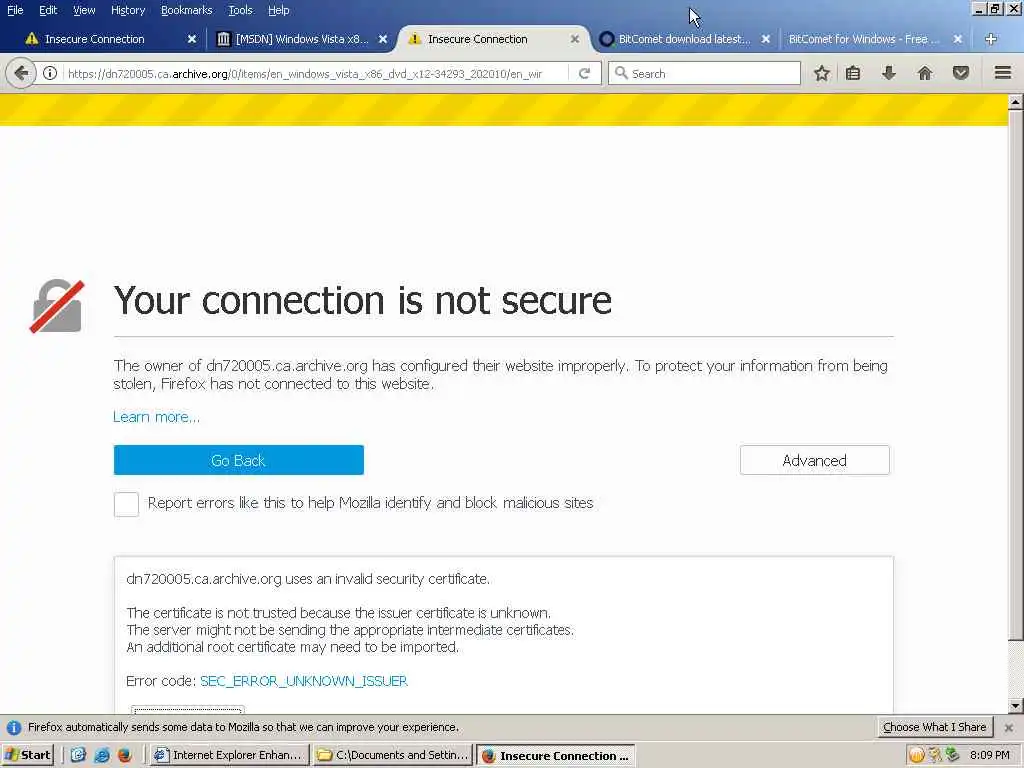
Task: Switch to BitComet download latest tab
Action: point(684,39)
